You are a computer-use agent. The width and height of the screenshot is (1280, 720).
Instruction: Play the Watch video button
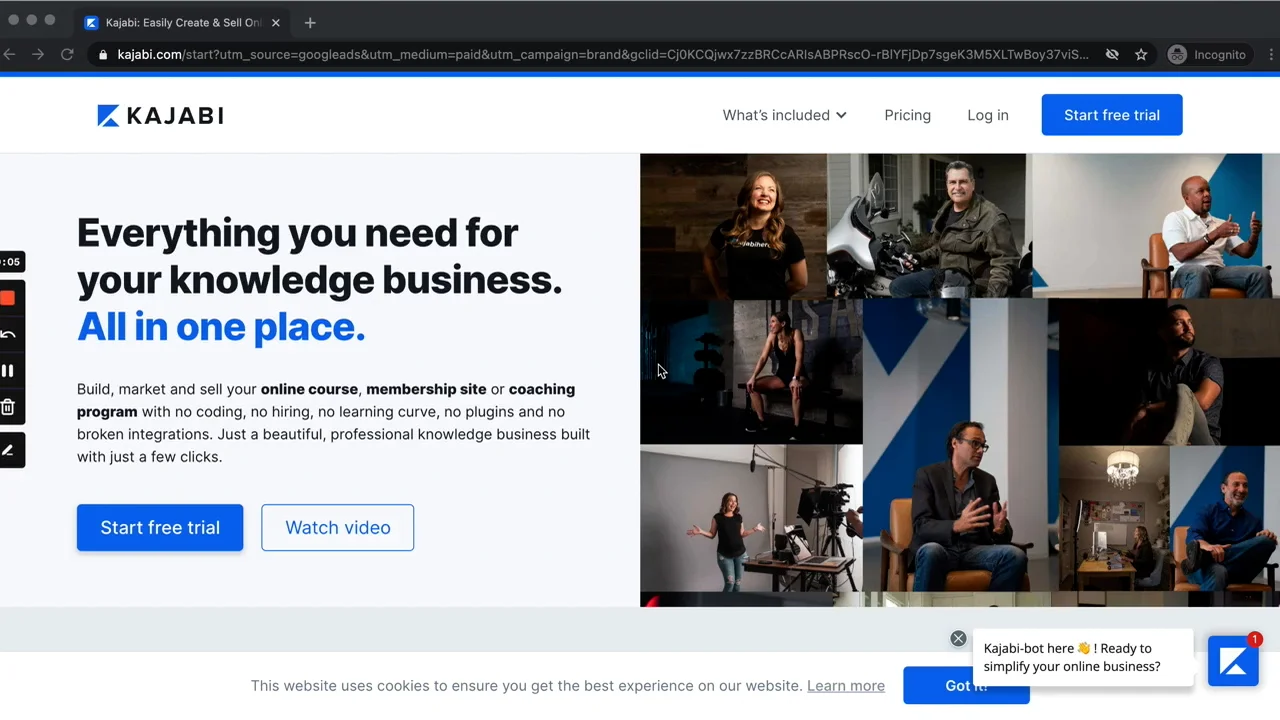click(x=338, y=527)
